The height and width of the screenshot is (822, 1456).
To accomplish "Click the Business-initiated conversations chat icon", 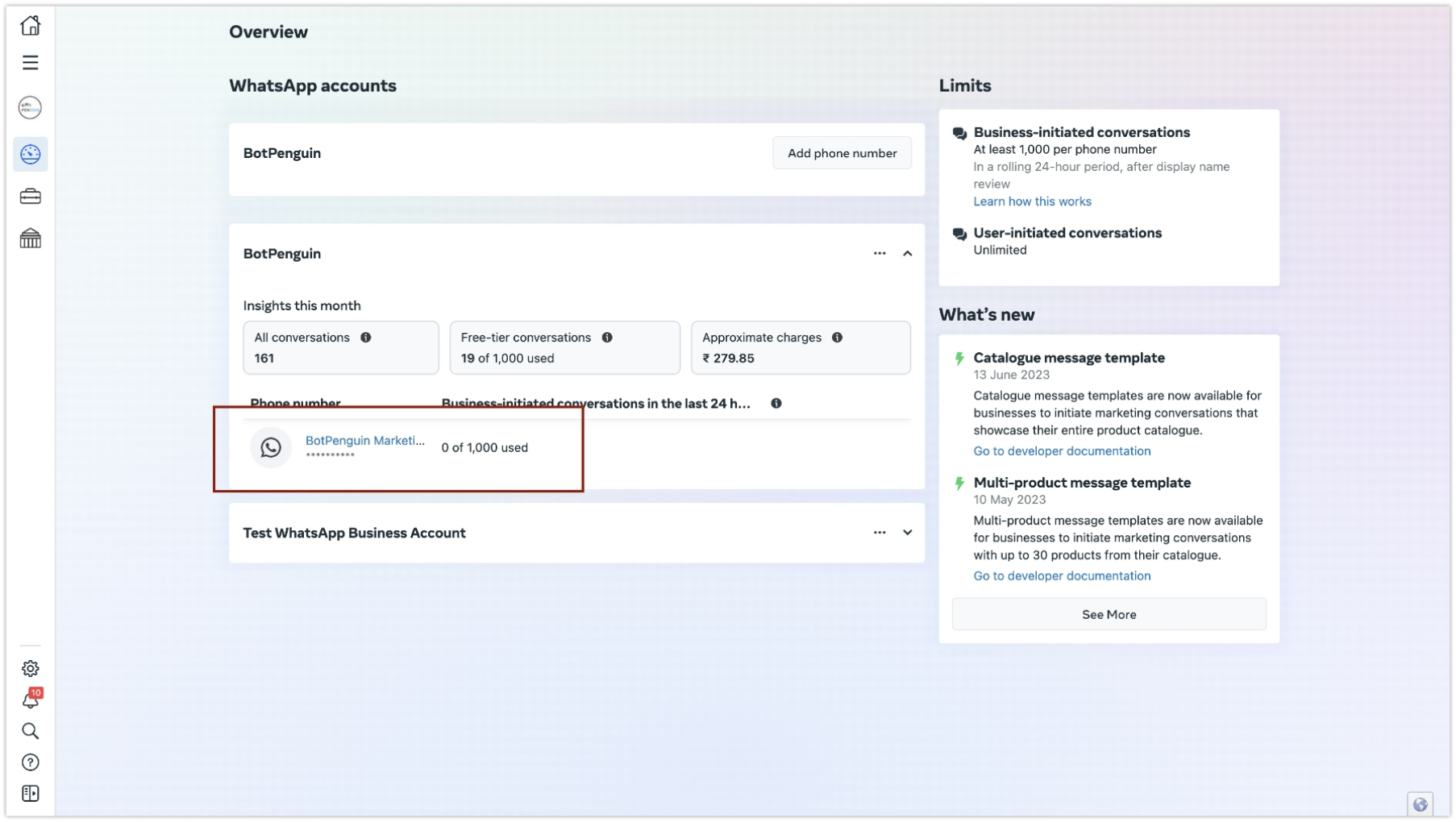I will (959, 134).
